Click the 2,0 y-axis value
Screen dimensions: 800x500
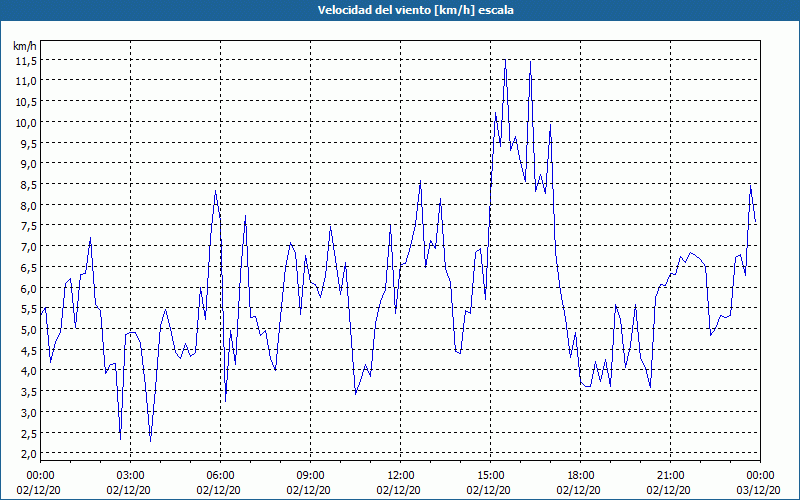28,454
